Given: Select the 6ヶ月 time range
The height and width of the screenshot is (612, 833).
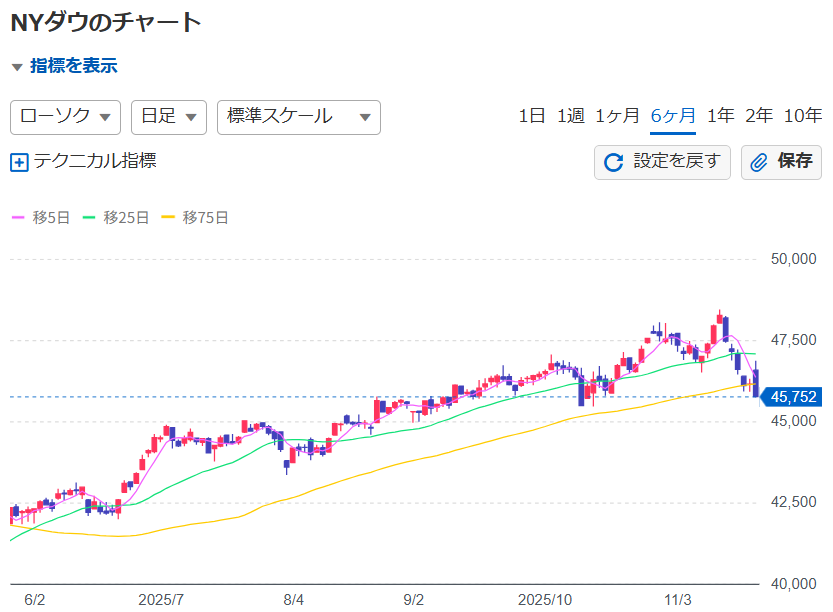Looking at the screenshot, I should click(x=673, y=116).
